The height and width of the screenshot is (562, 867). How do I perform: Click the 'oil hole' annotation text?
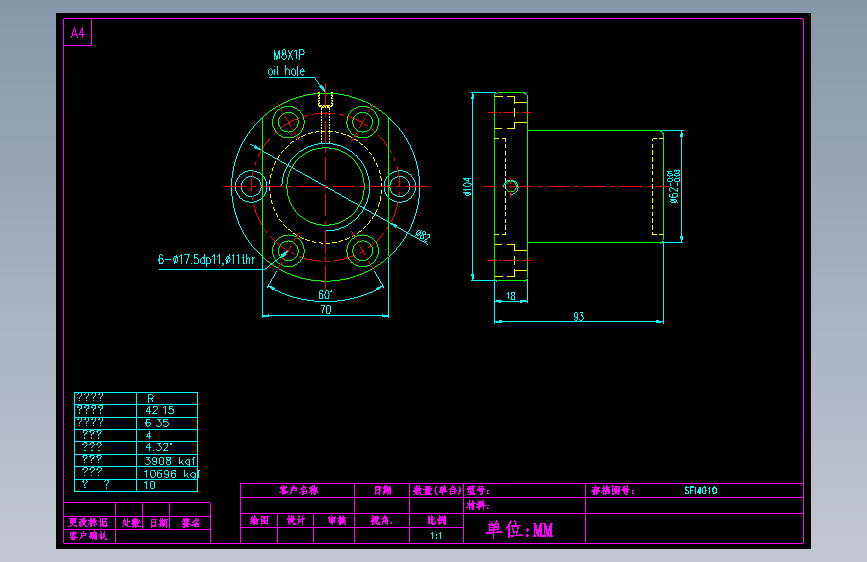[286, 71]
